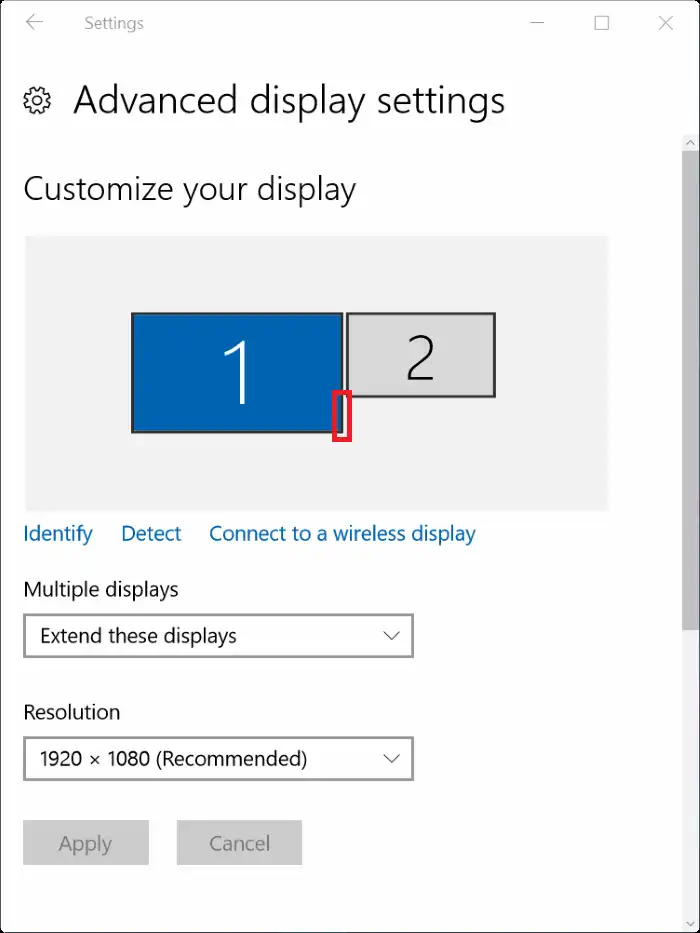Click the Multiple displays label
Screen dimensions: 700x933
point(101,590)
